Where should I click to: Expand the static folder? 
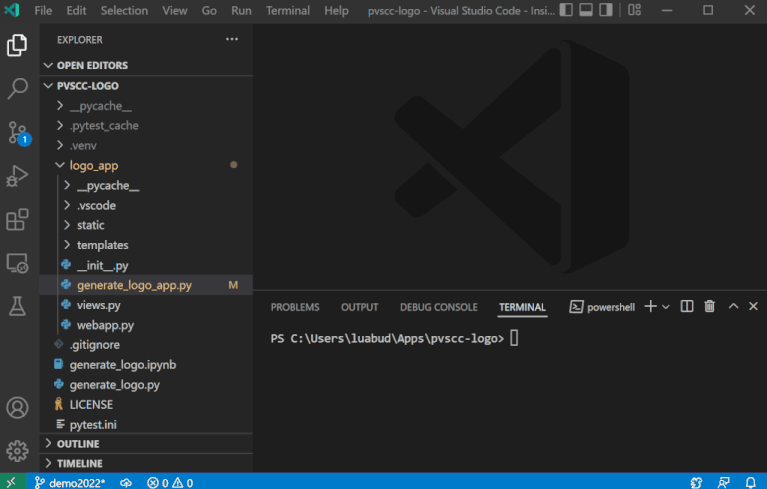click(146, 225)
